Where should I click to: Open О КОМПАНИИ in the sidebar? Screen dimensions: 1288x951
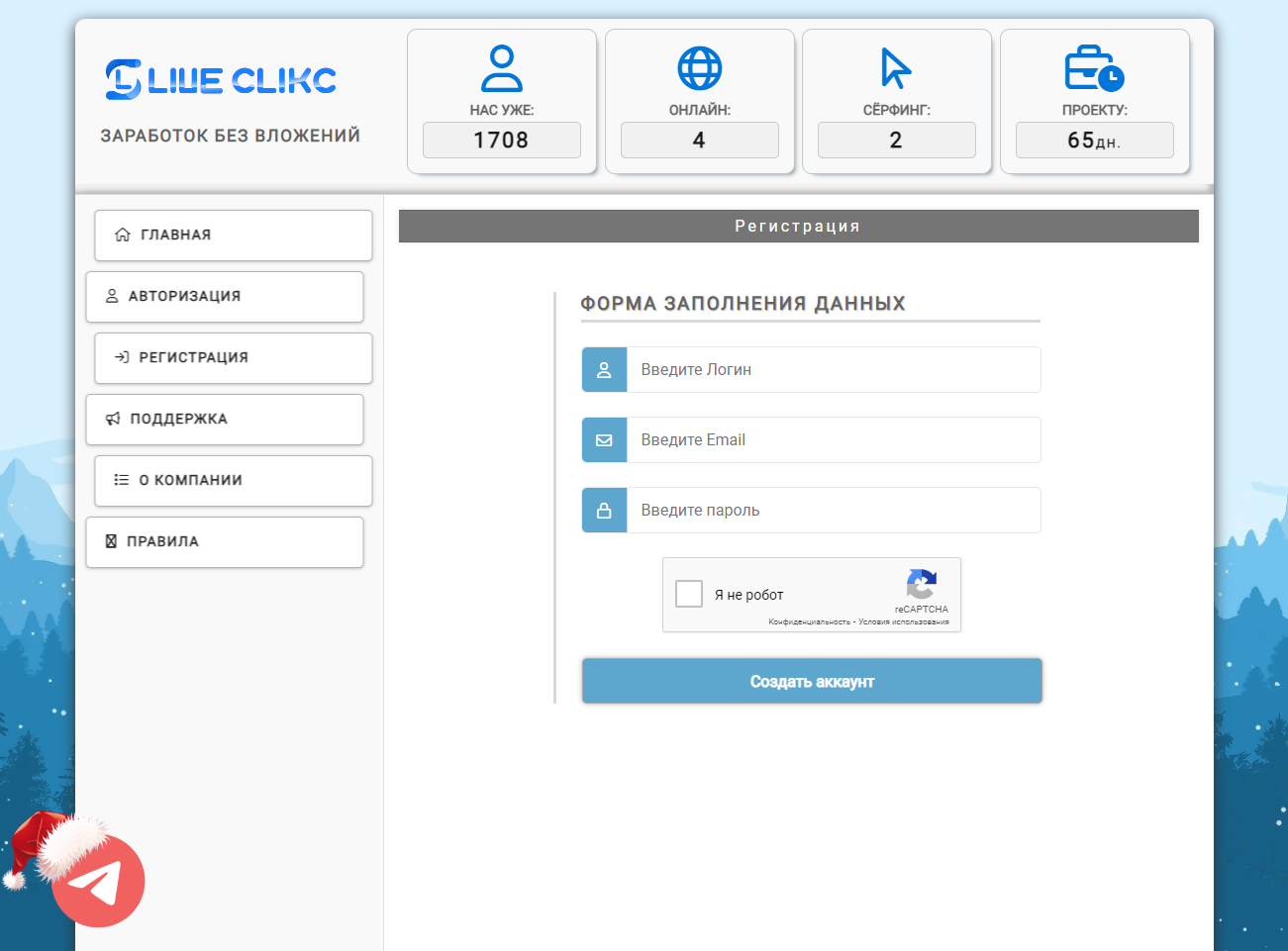coord(234,481)
